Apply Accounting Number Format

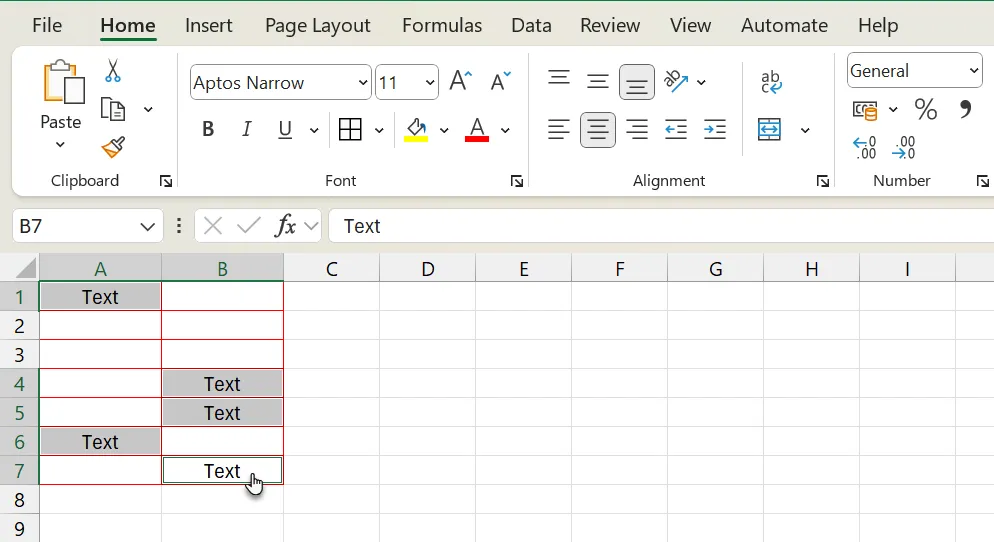click(865, 110)
